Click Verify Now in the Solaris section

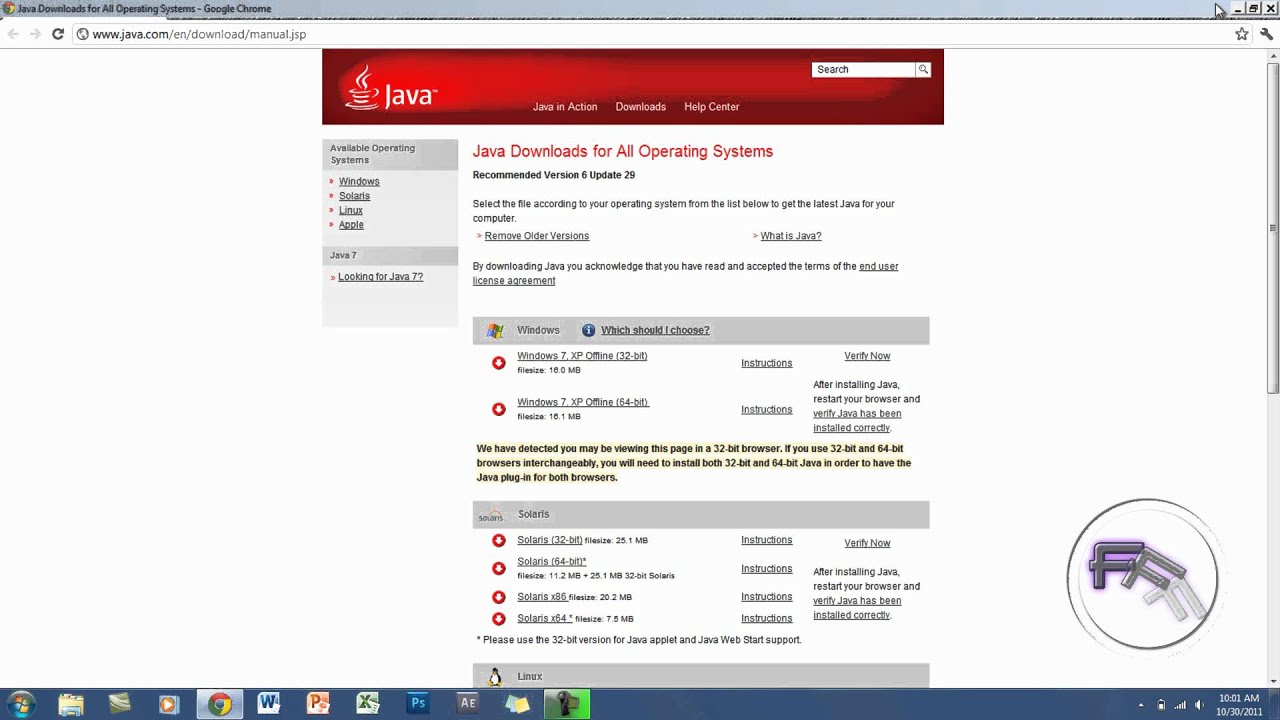click(x=867, y=543)
